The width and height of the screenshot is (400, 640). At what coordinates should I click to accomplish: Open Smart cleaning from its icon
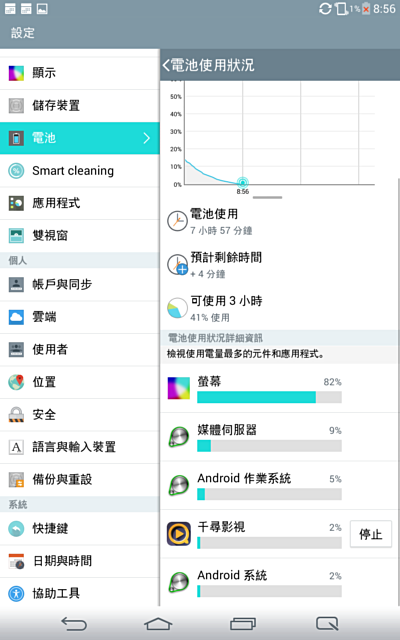(16, 171)
